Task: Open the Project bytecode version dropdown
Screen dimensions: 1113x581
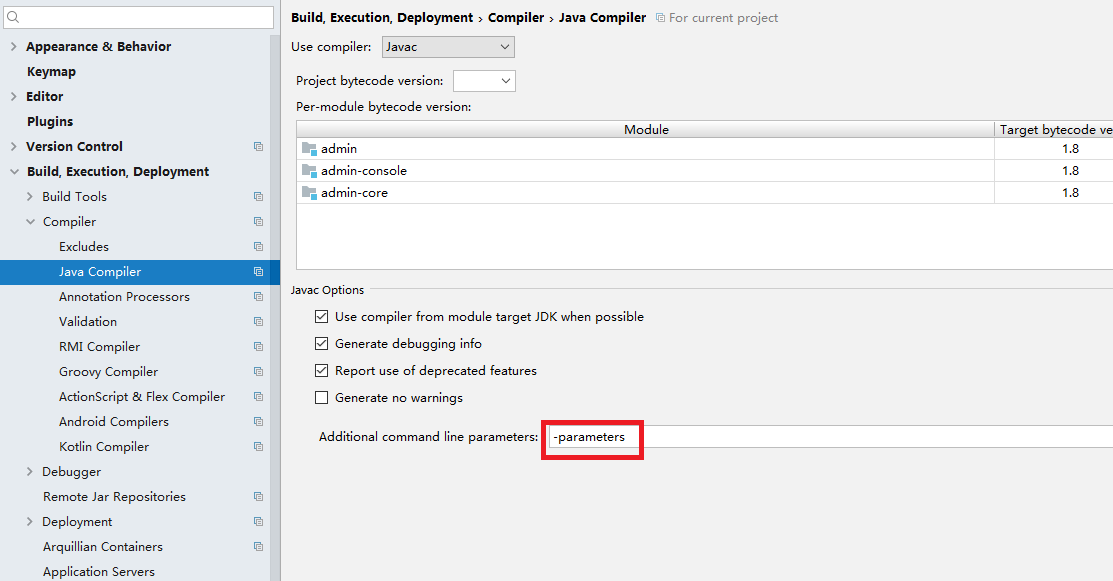Action: tap(484, 81)
